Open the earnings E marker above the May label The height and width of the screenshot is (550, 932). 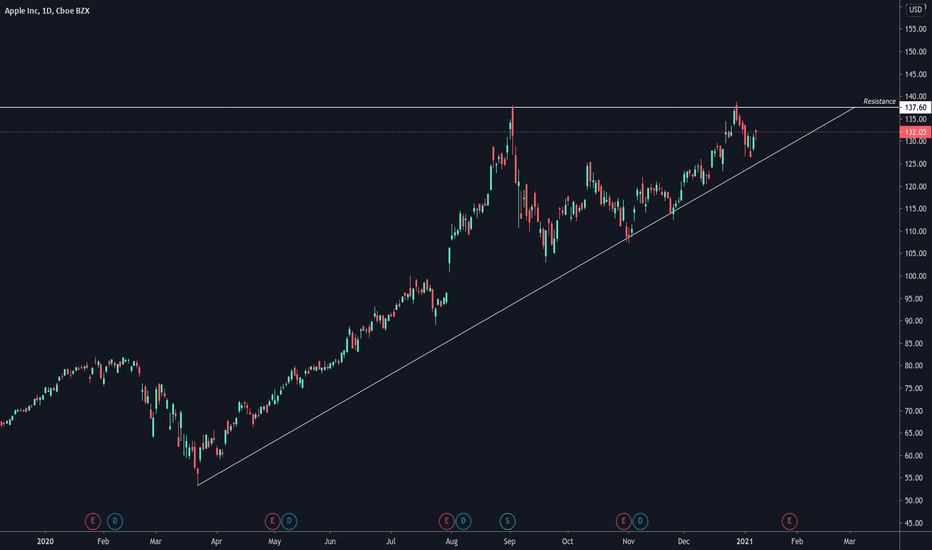pyautogui.click(x=272, y=521)
